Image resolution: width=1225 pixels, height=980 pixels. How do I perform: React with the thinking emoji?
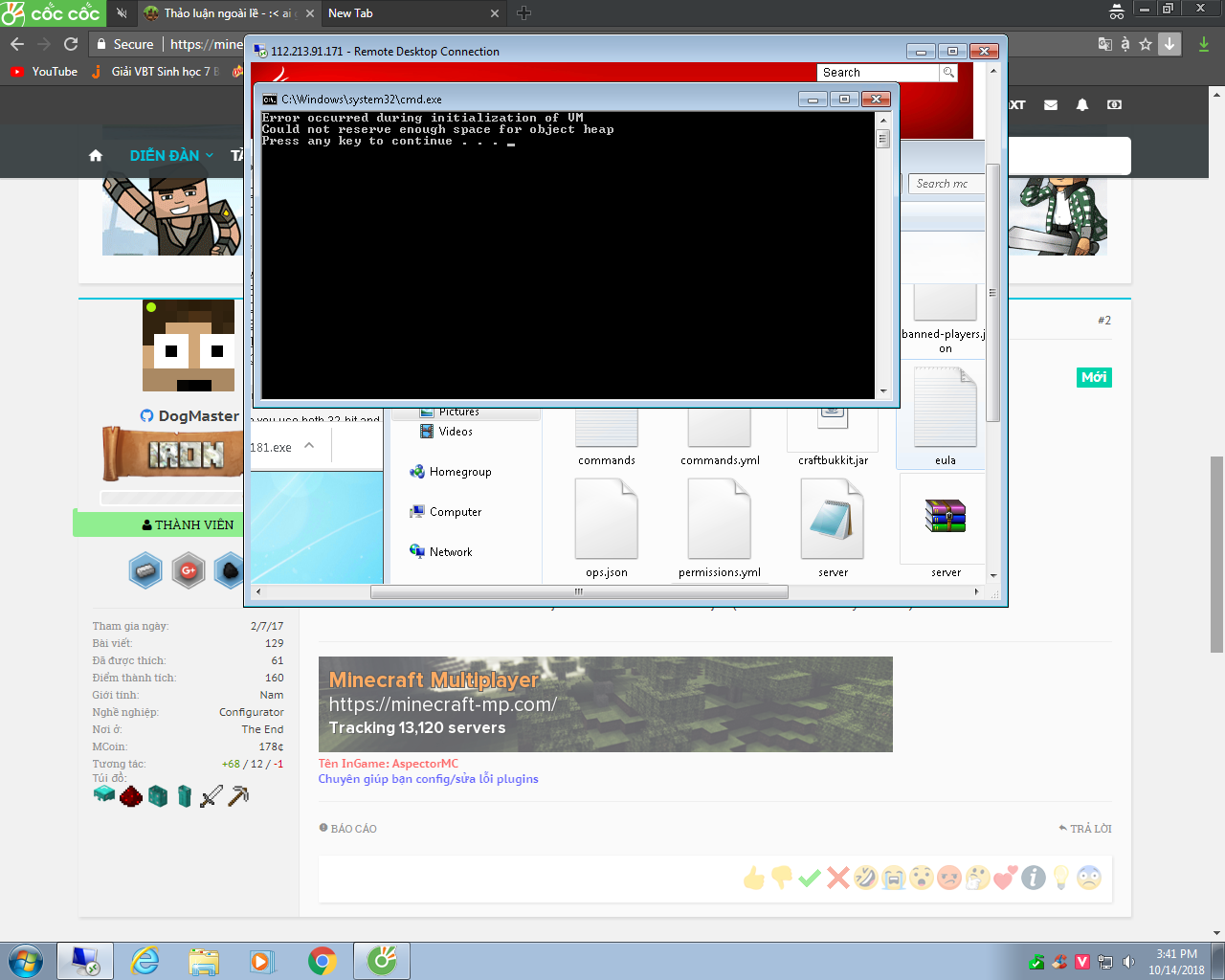coord(977,878)
